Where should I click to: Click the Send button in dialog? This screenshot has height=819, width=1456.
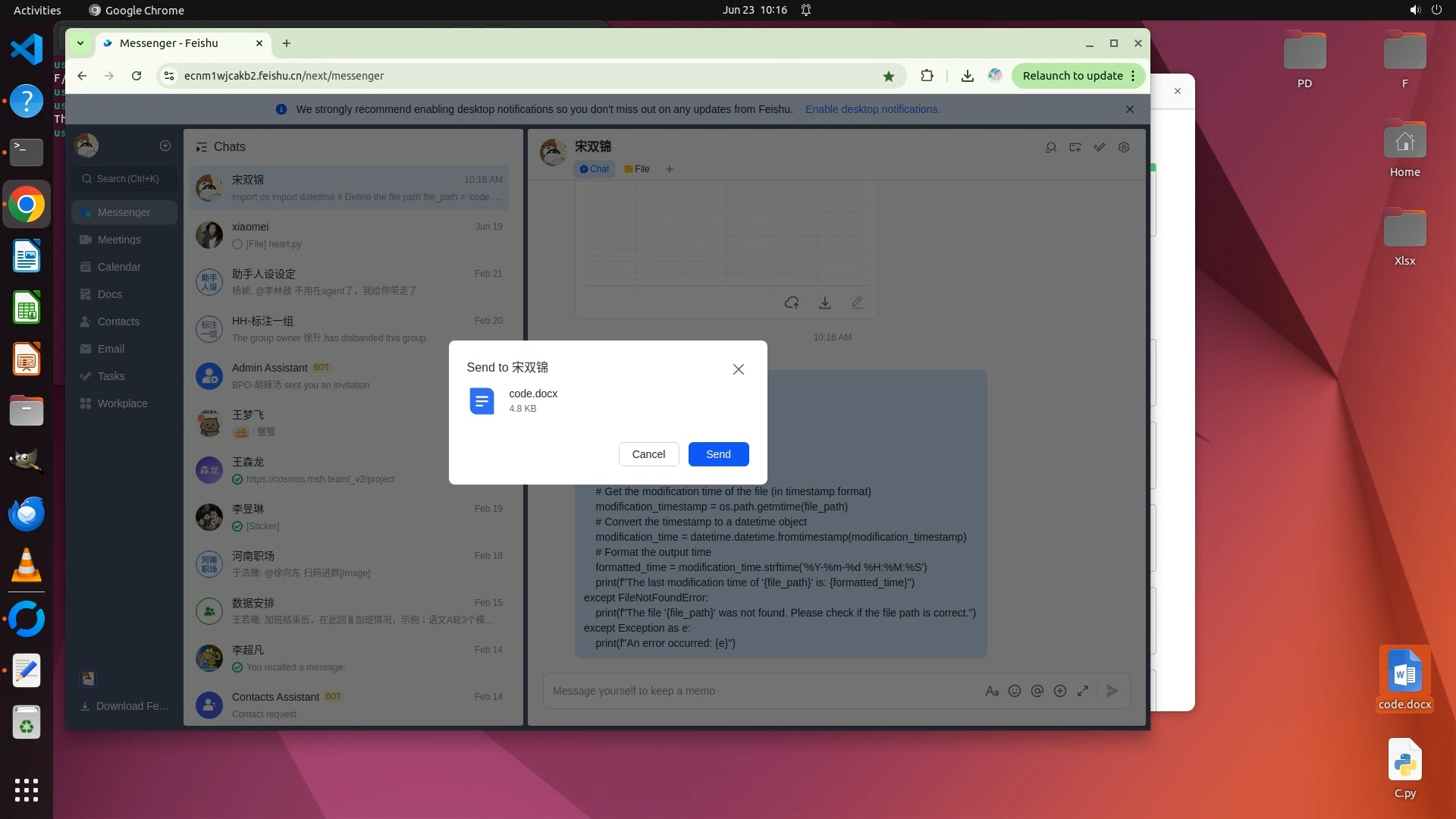pyautogui.click(x=718, y=454)
